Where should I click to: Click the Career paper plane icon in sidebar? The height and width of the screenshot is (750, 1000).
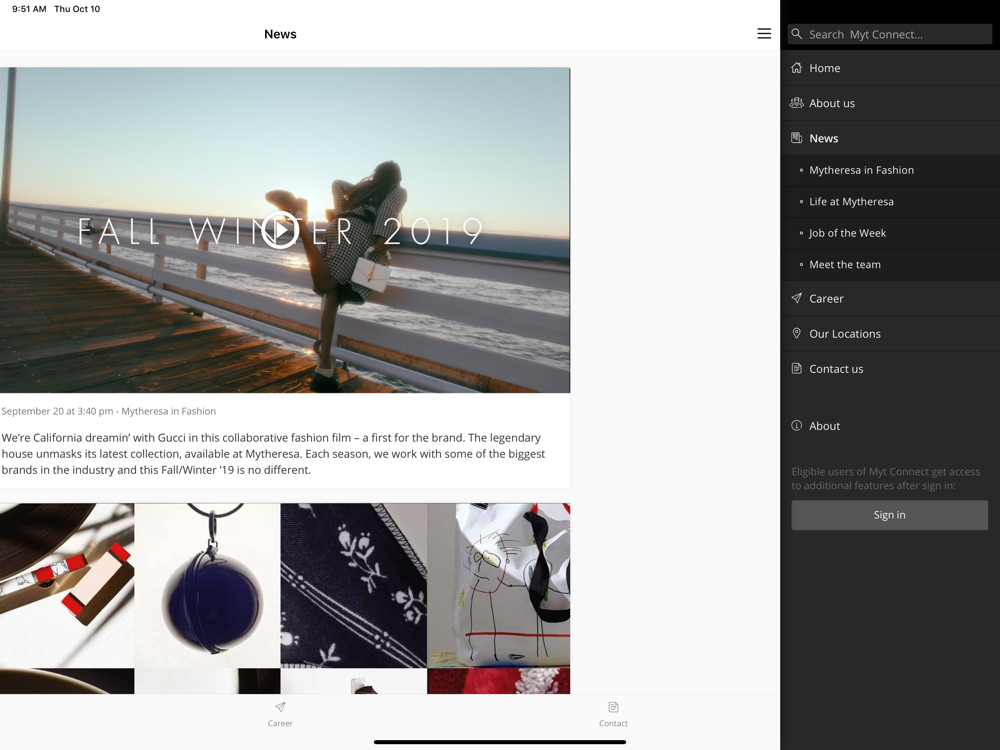[x=797, y=298]
